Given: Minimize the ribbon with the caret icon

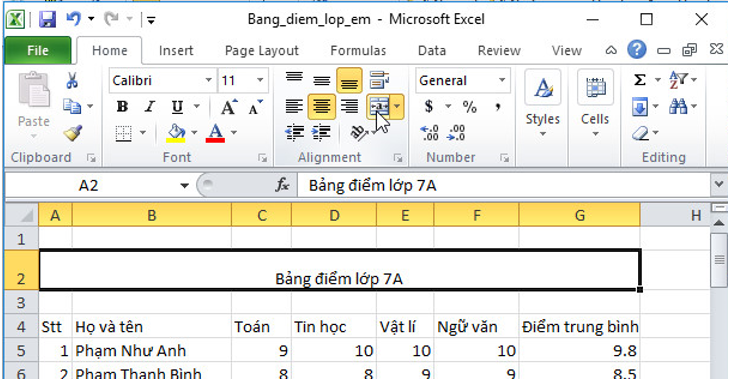Looking at the screenshot, I should (x=611, y=50).
